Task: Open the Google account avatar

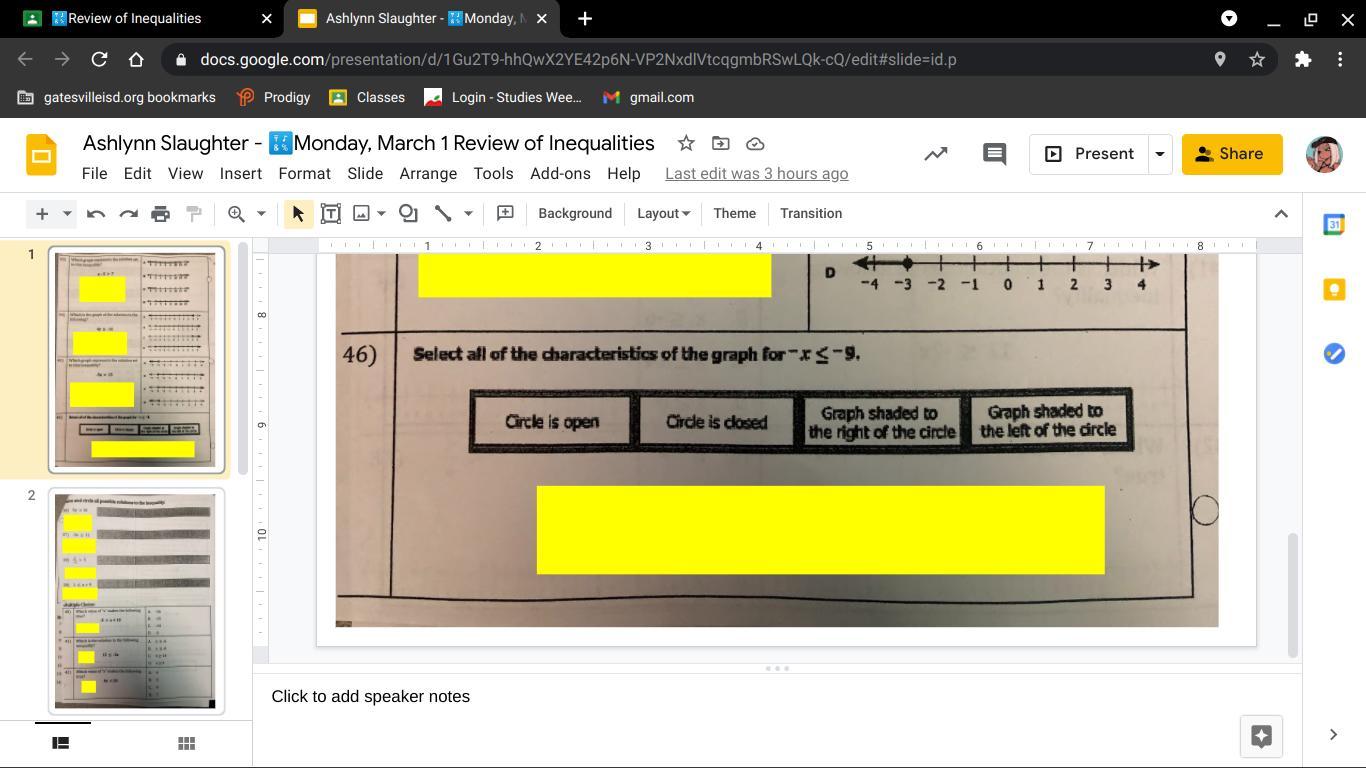Action: 1324,154
